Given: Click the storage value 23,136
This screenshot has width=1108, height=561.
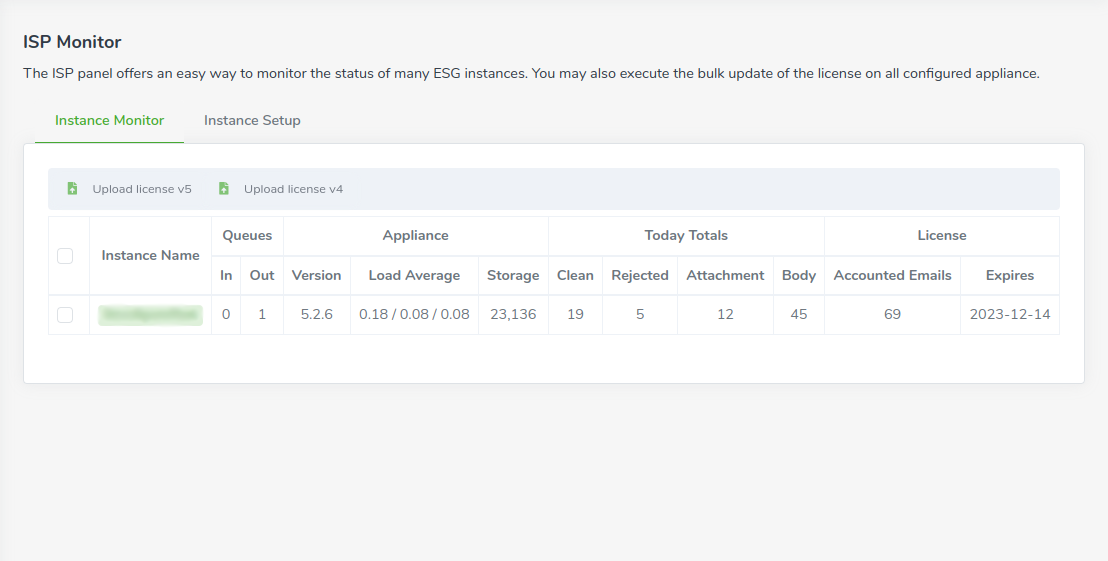Looking at the screenshot, I should 513,314.
